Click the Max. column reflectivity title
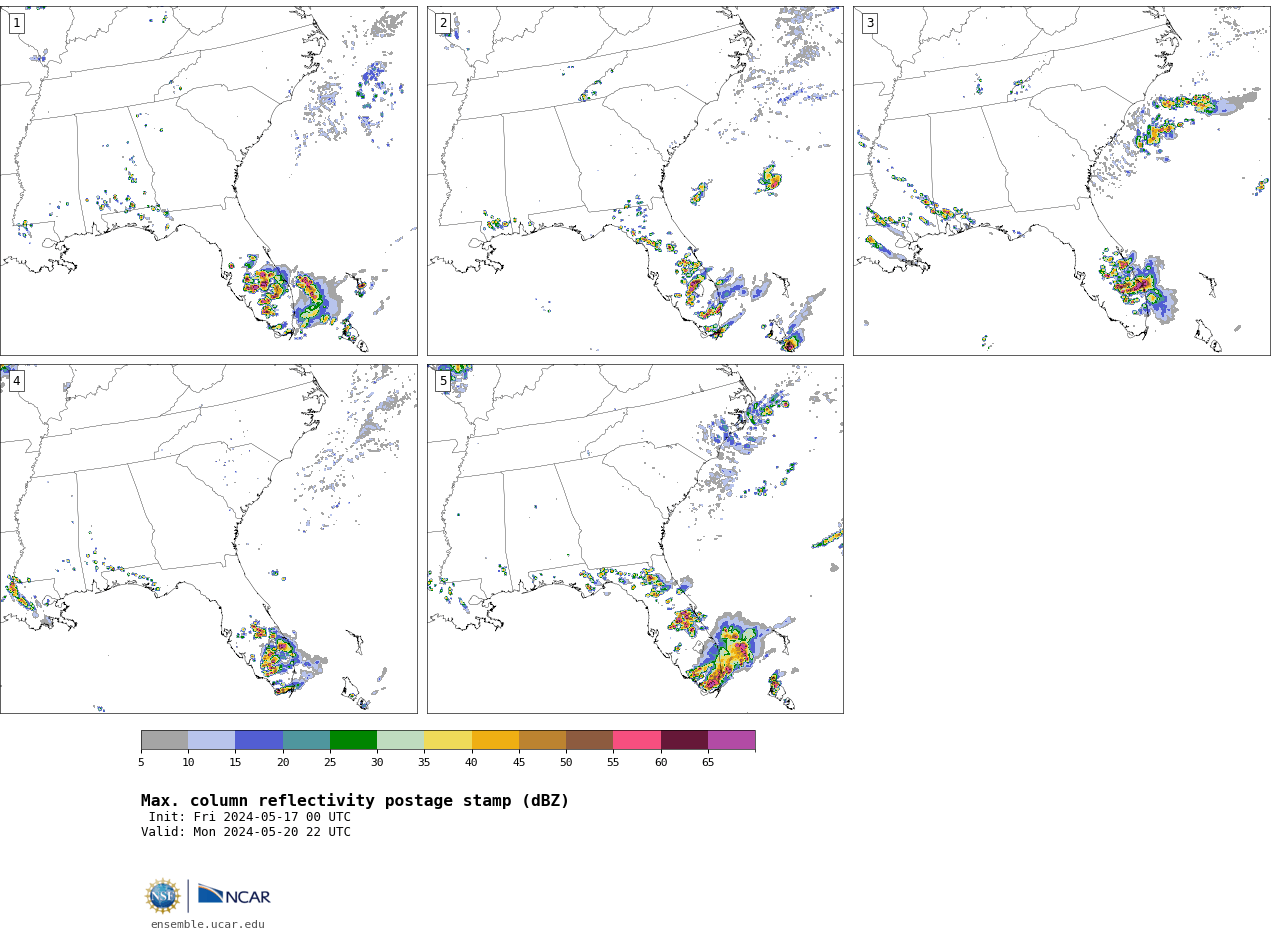 pos(355,801)
